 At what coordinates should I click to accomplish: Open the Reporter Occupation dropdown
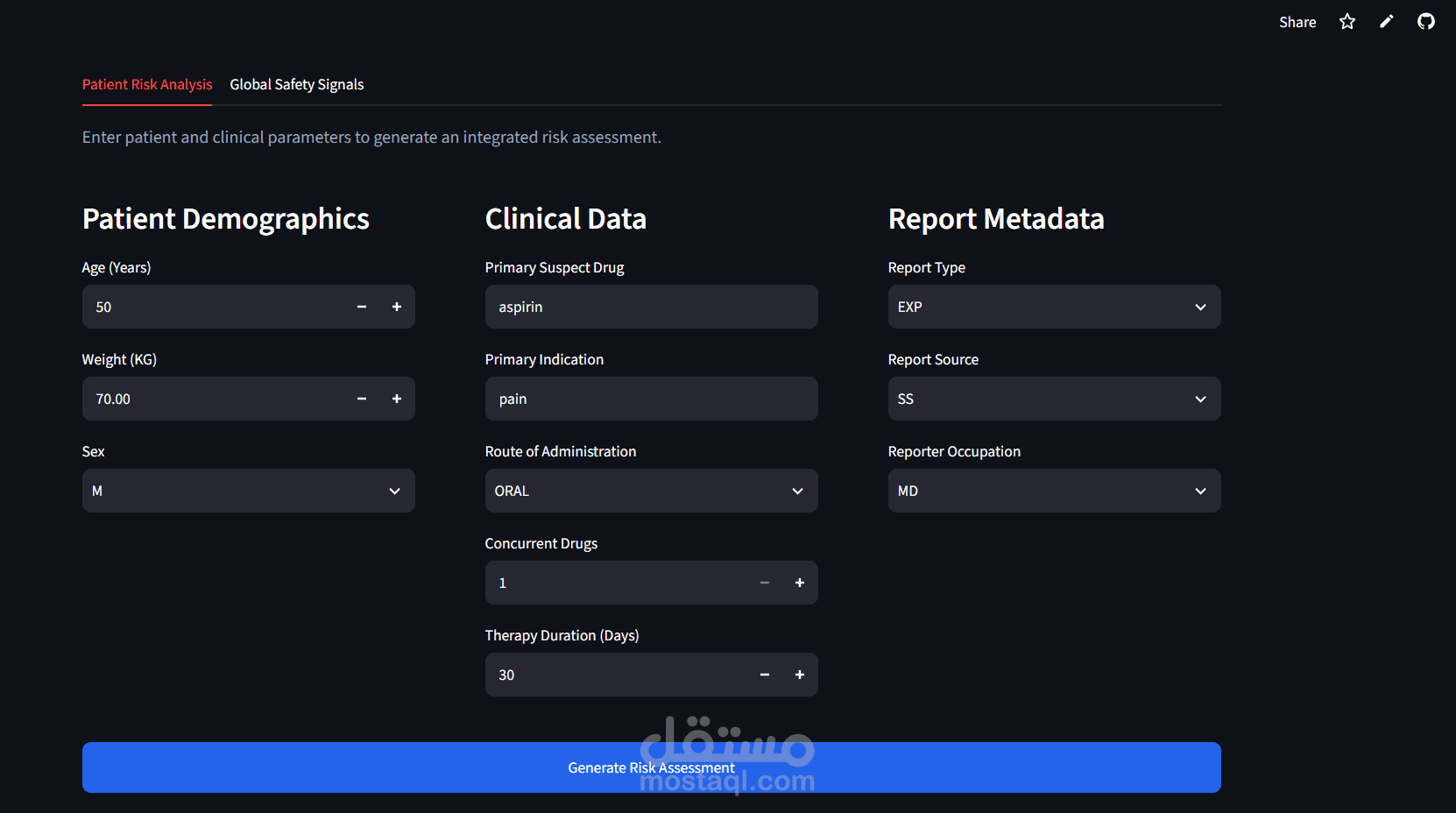(x=1055, y=491)
